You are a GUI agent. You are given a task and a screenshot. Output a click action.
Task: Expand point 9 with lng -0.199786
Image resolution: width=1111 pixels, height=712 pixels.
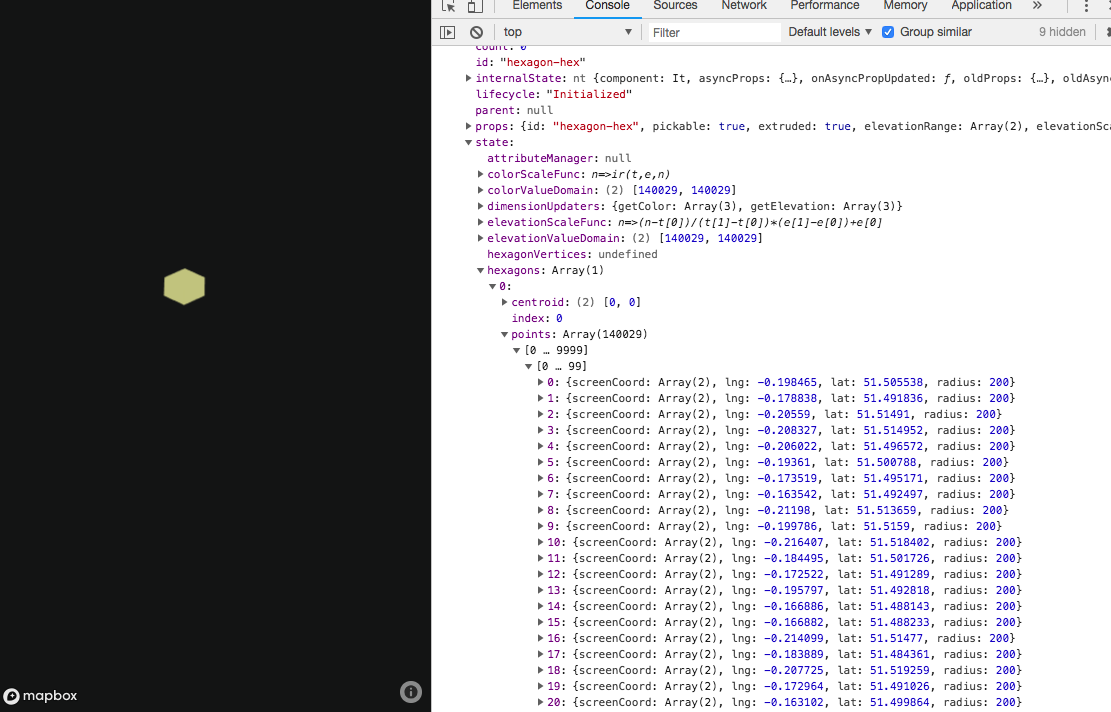tap(541, 526)
